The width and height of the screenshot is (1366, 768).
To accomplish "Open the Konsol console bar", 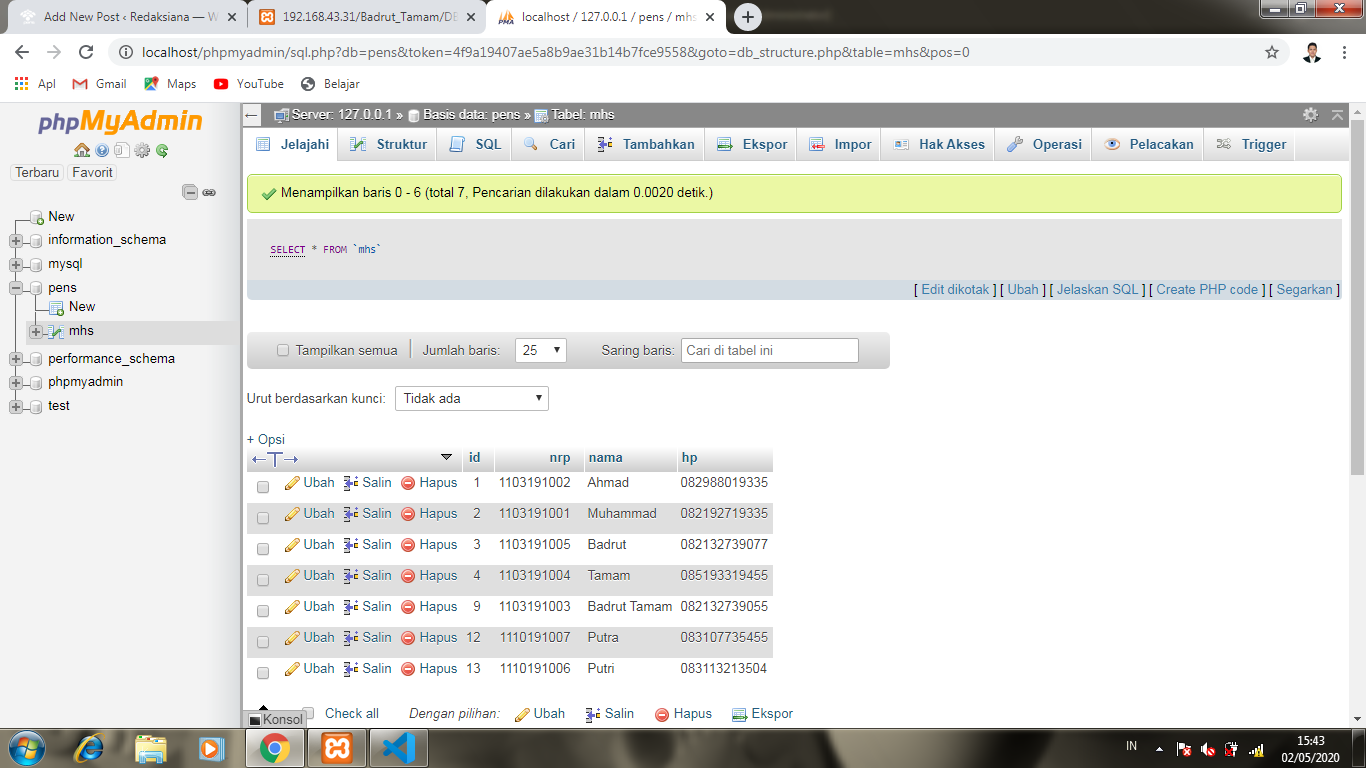I will 275,719.
